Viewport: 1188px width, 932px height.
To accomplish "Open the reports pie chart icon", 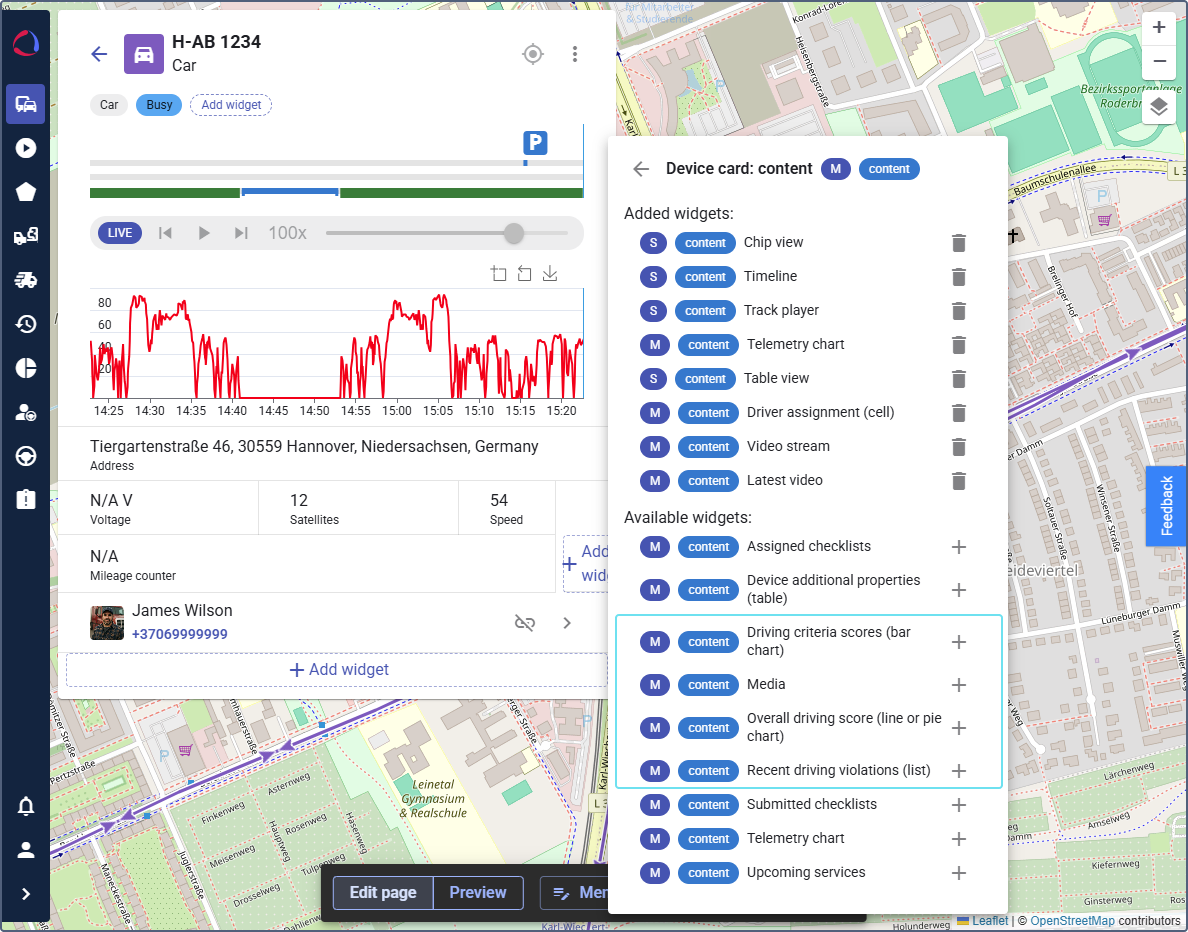I will tap(25, 367).
